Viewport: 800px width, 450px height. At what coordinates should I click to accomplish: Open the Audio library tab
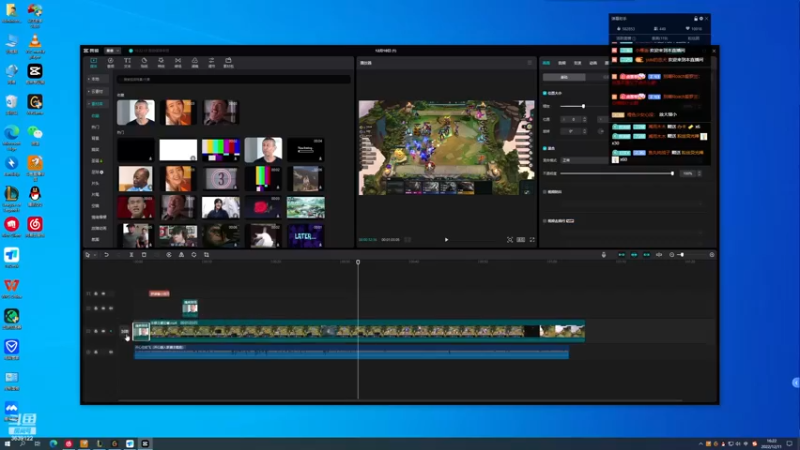point(110,62)
